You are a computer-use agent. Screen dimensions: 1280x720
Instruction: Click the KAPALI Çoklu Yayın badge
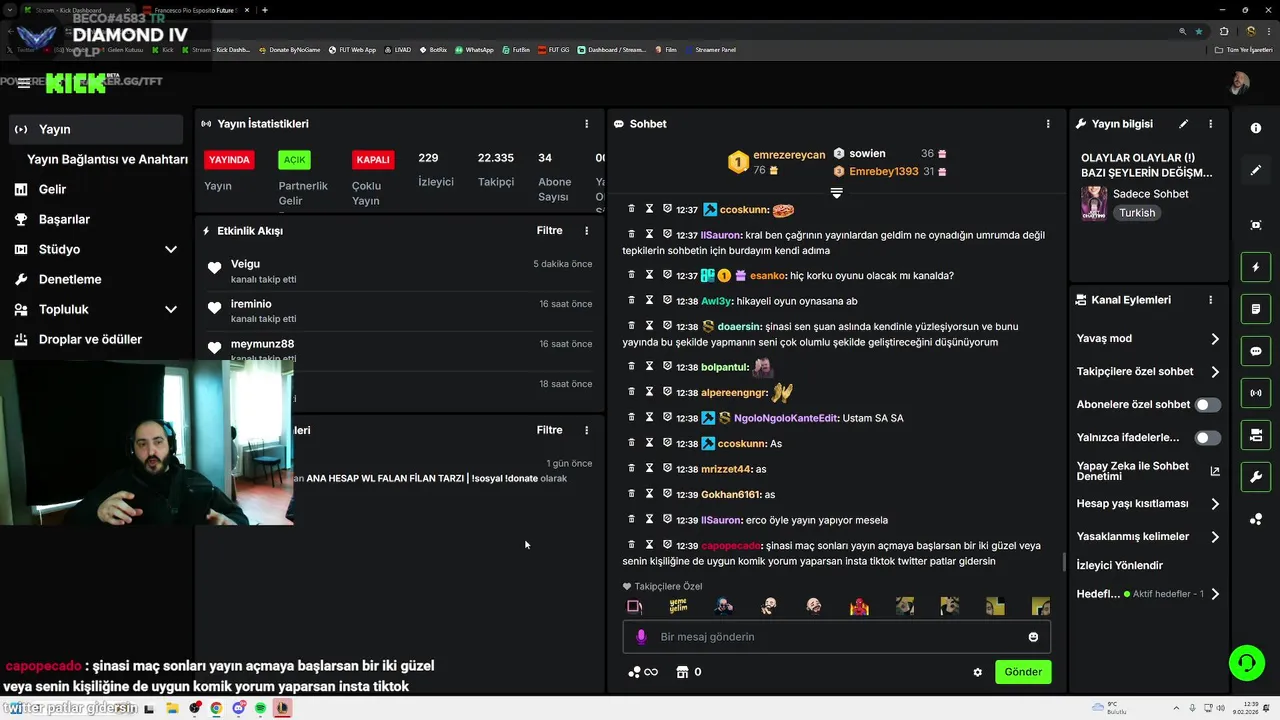click(373, 160)
